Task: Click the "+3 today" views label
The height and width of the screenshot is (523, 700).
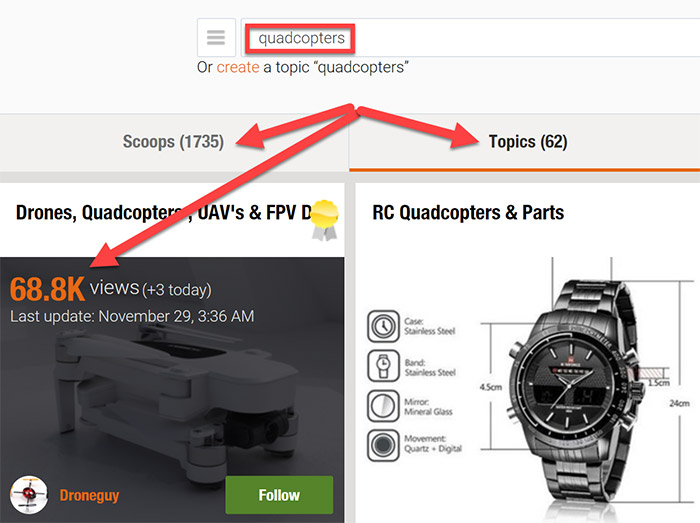Action: pyautogui.click(x=177, y=290)
